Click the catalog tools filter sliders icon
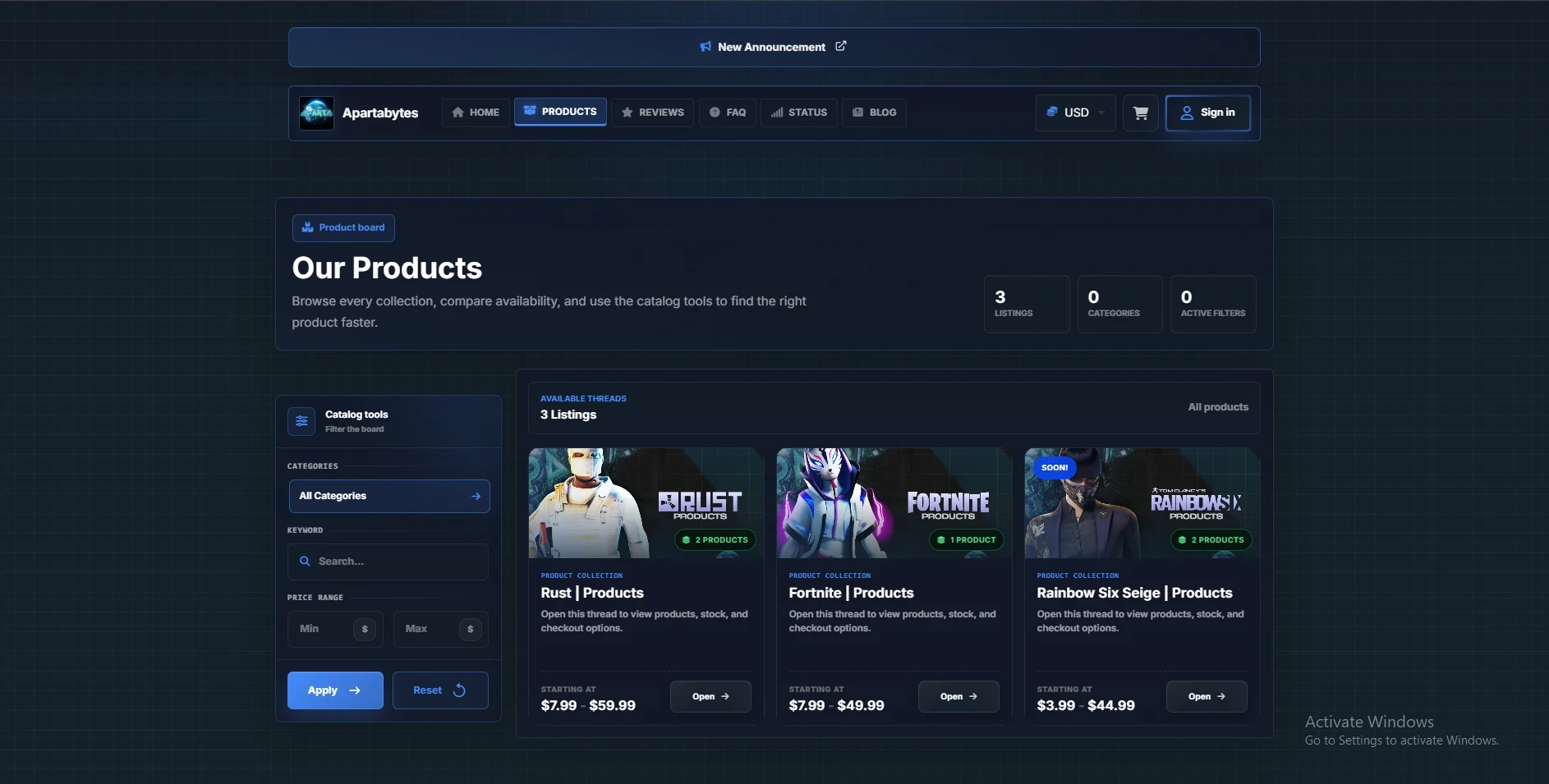Image resolution: width=1549 pixels, height=784 pixels. tap(301, 421)
